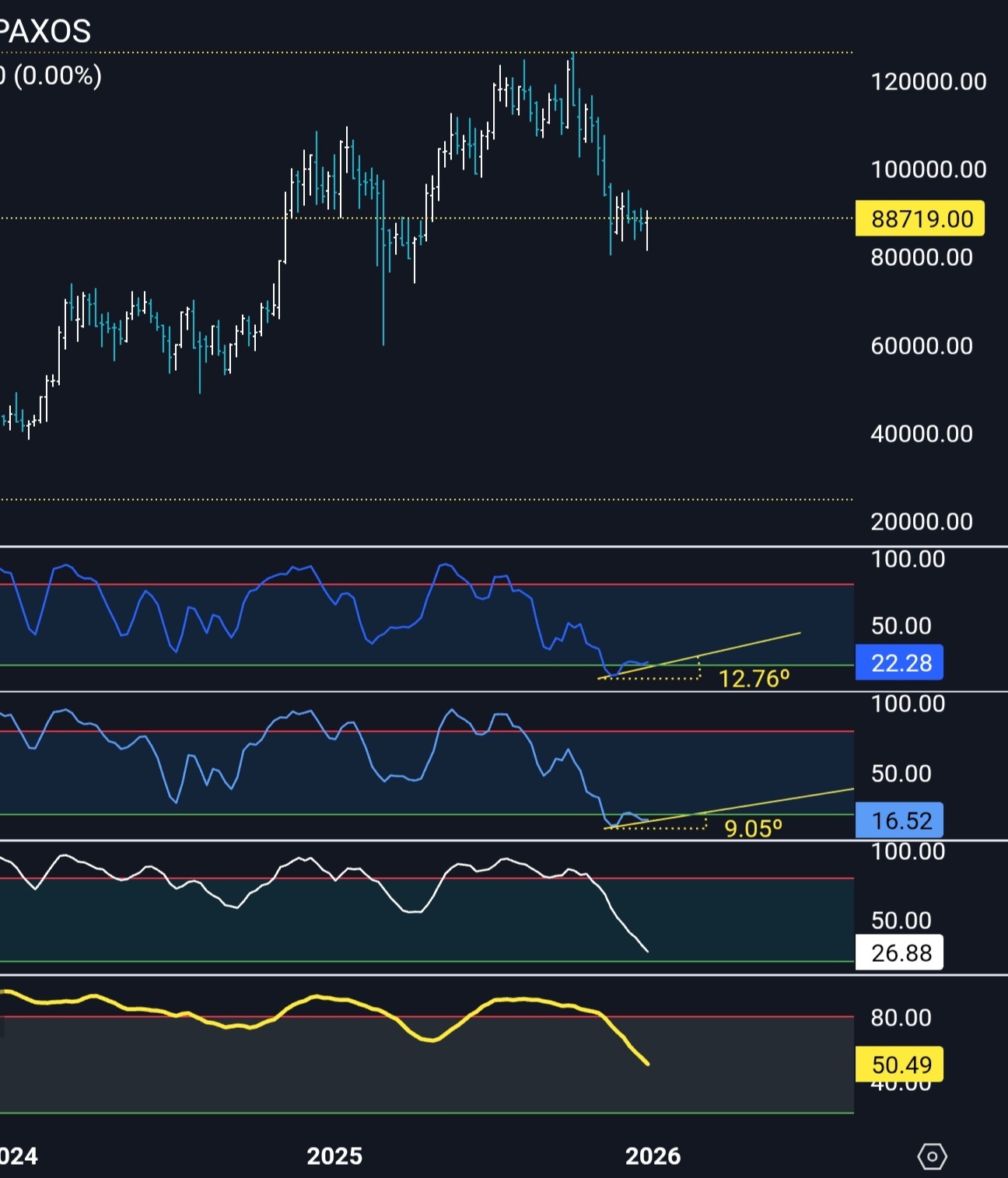Open chart settings hexagon icon

pyautogui.click(x=932, y=1156)
